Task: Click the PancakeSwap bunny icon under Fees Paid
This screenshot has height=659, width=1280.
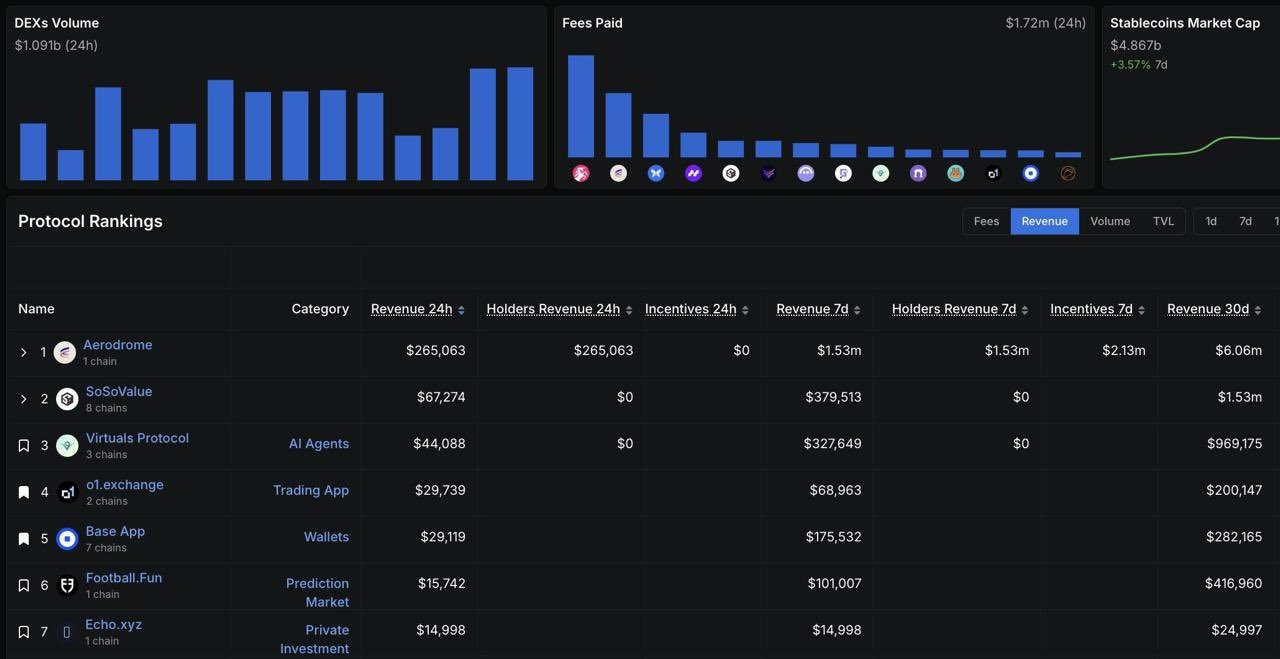Action: click(x=955, y=174)
